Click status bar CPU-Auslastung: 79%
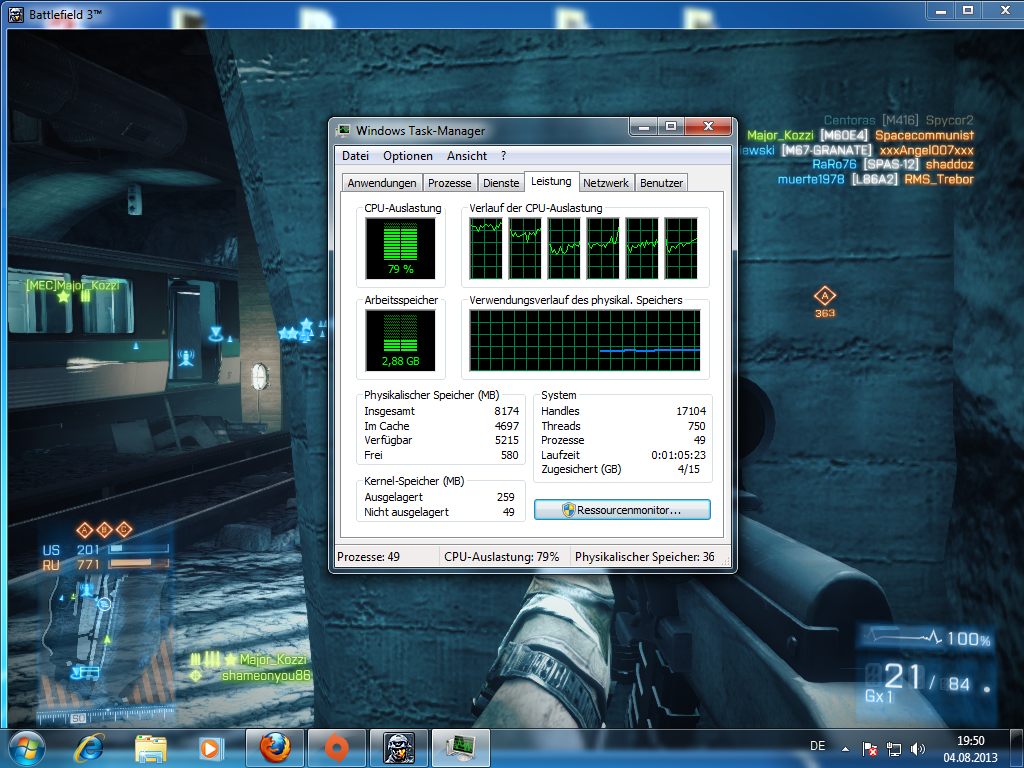Screen dimensions: 1024x768 tap(502, 557)
